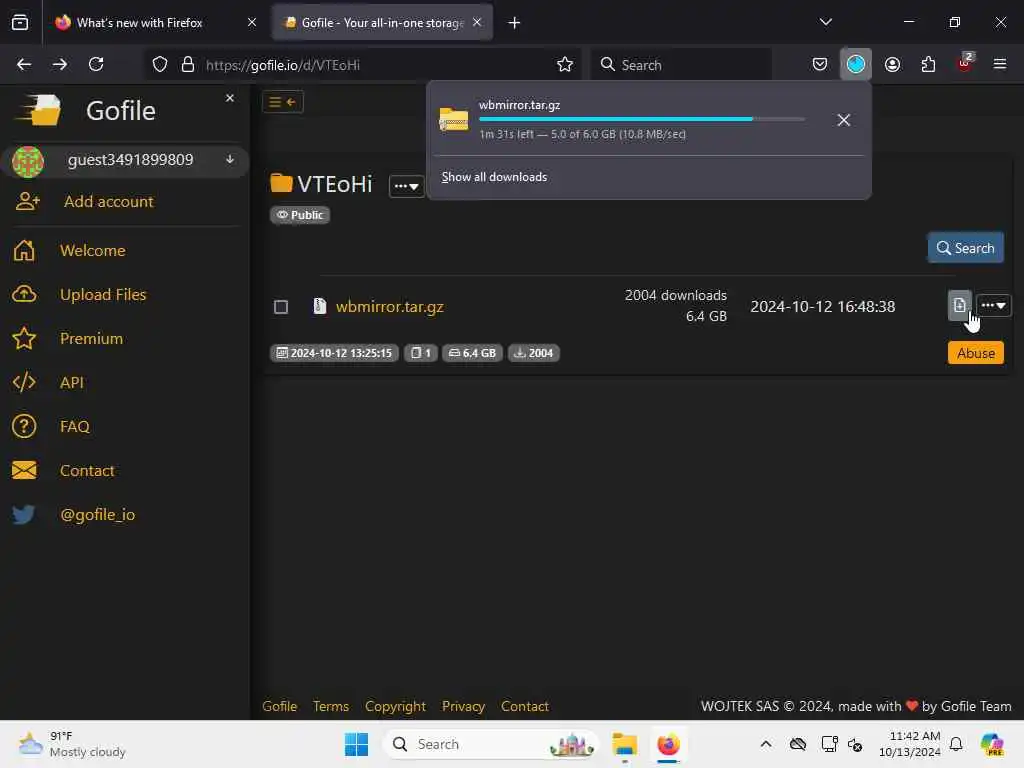Screen dimensions: 1024x768
Task: Select Add account in sidebar
Action: pos(108,201)
